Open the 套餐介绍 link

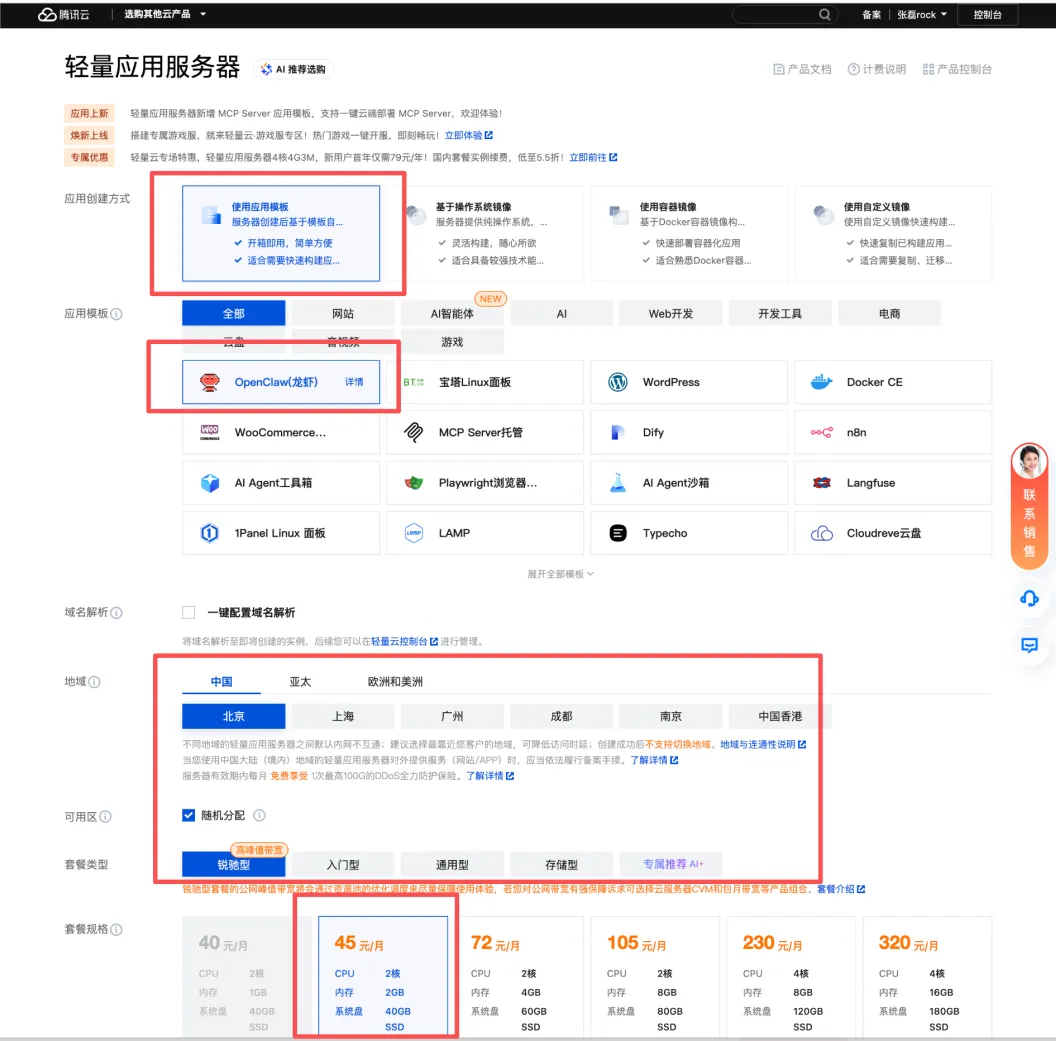(841, 889)
